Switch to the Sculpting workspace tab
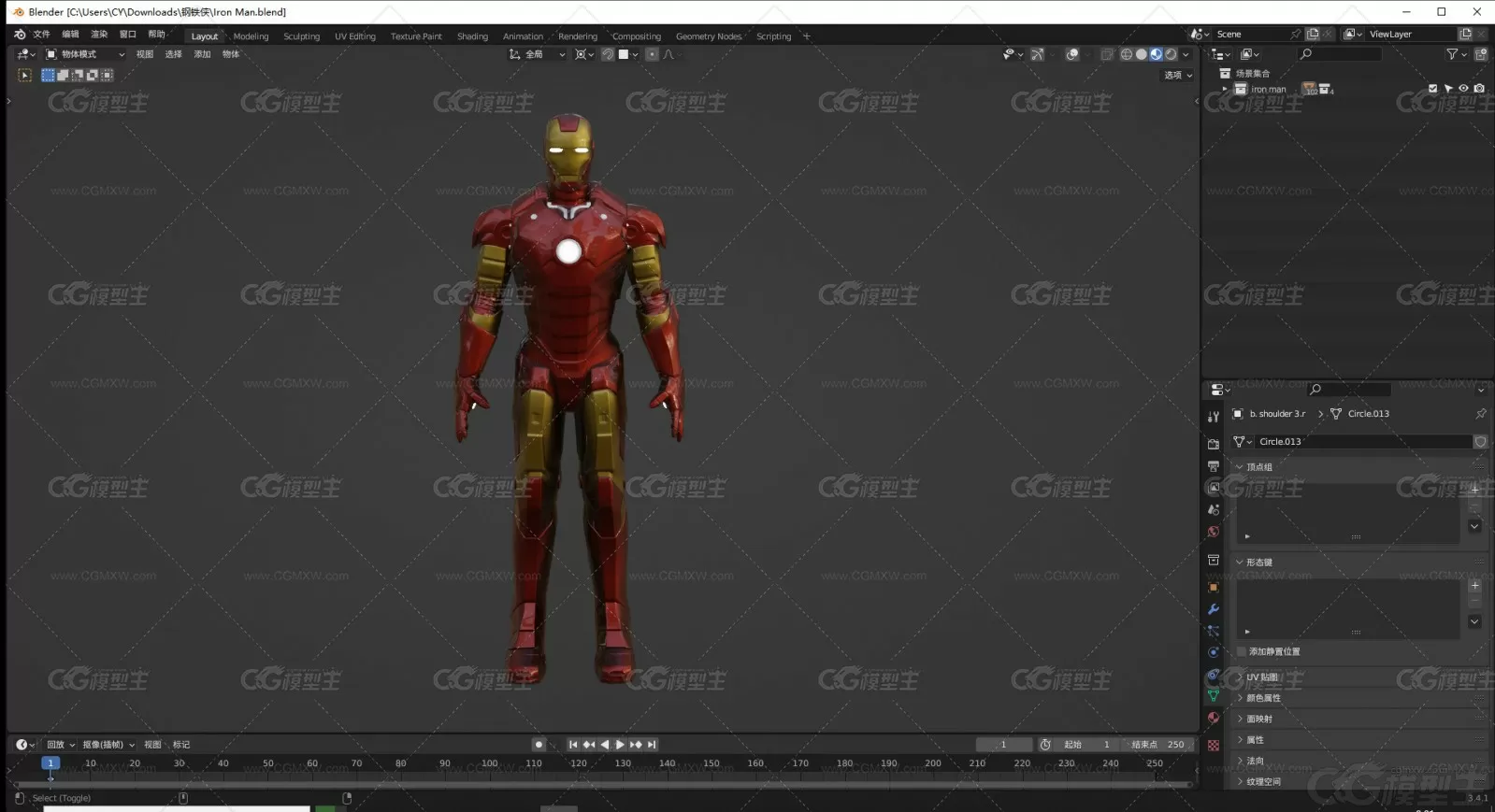Viewport: 1495px width, 812px height. (301, 36)
